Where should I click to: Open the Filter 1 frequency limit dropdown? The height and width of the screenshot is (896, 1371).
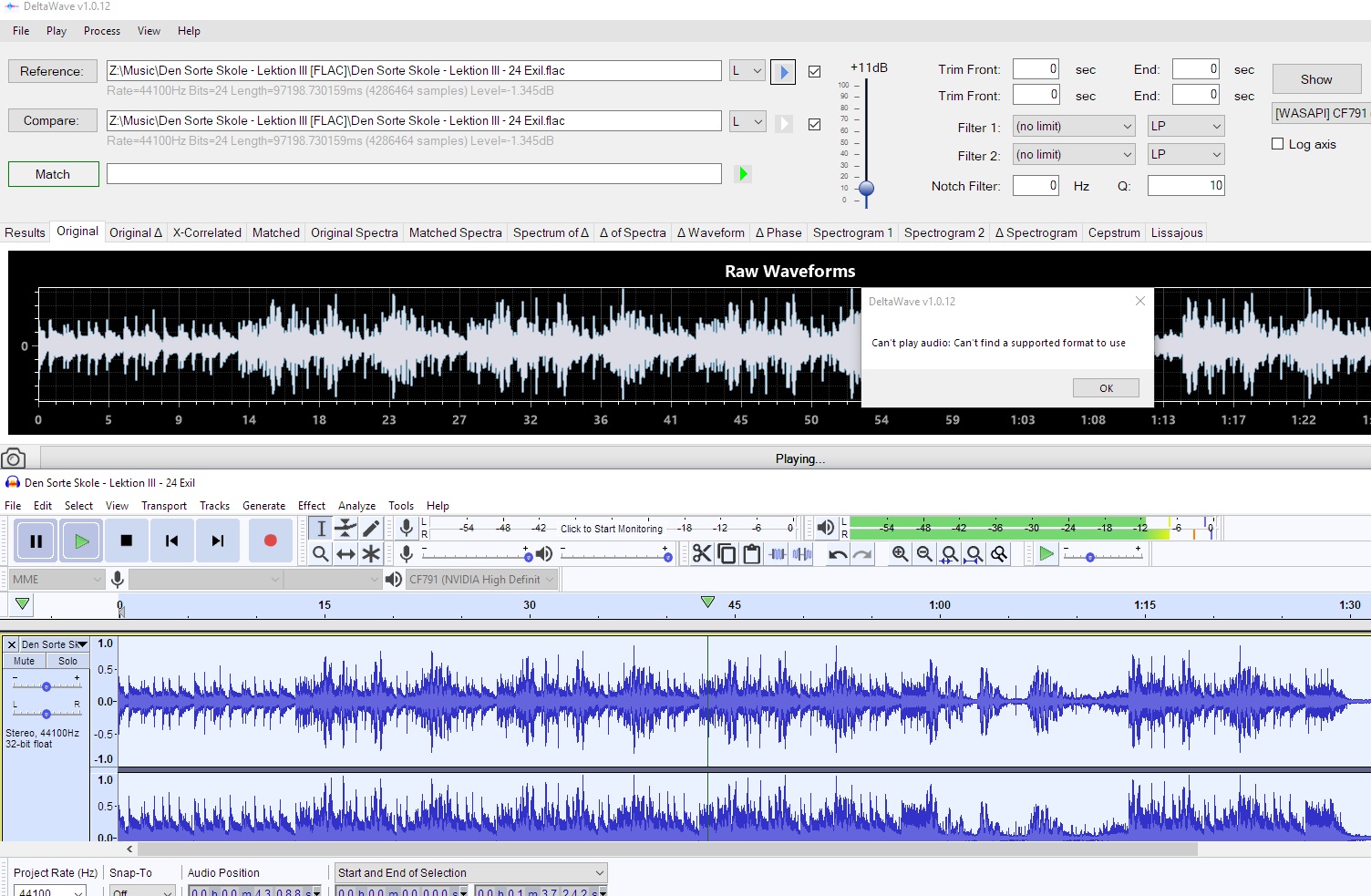(x=1074, y=127)
